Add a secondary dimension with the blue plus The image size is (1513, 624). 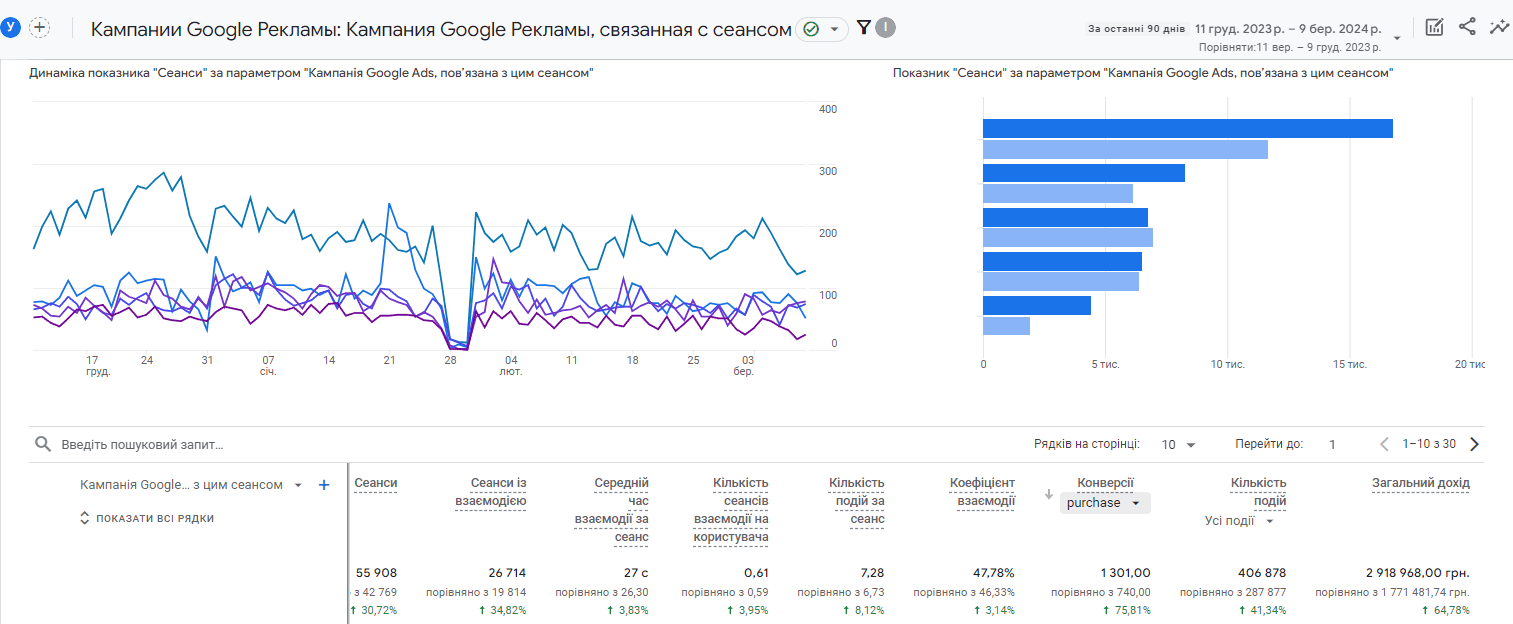tap(324, 485)
